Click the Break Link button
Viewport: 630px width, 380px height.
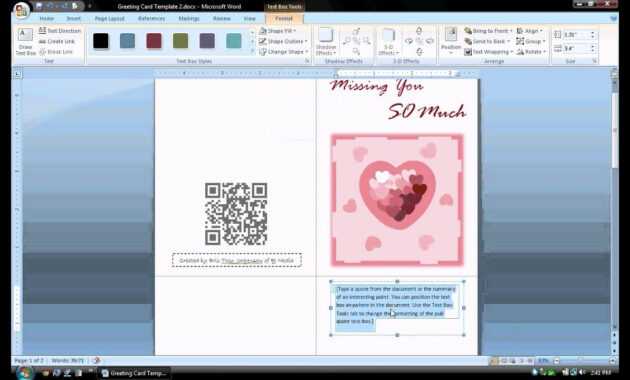56,52
